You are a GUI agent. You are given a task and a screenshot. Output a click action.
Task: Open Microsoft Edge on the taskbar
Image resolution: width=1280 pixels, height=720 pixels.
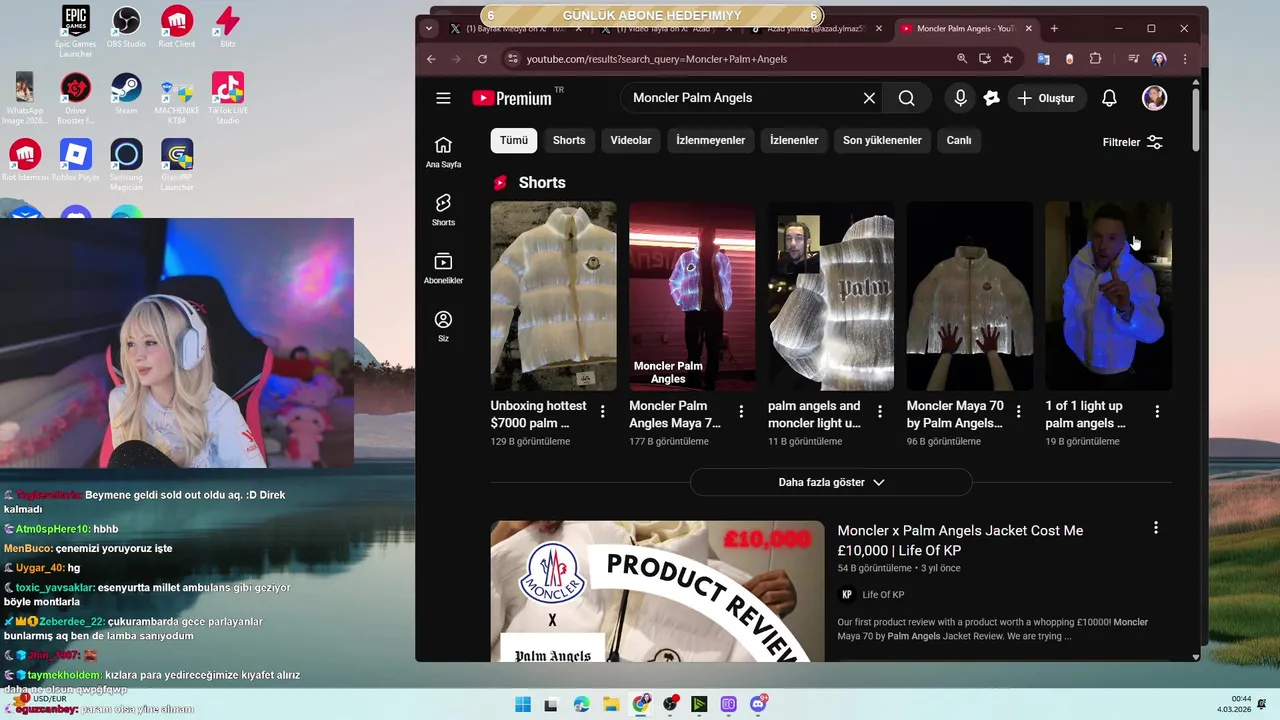coord(582,704)
